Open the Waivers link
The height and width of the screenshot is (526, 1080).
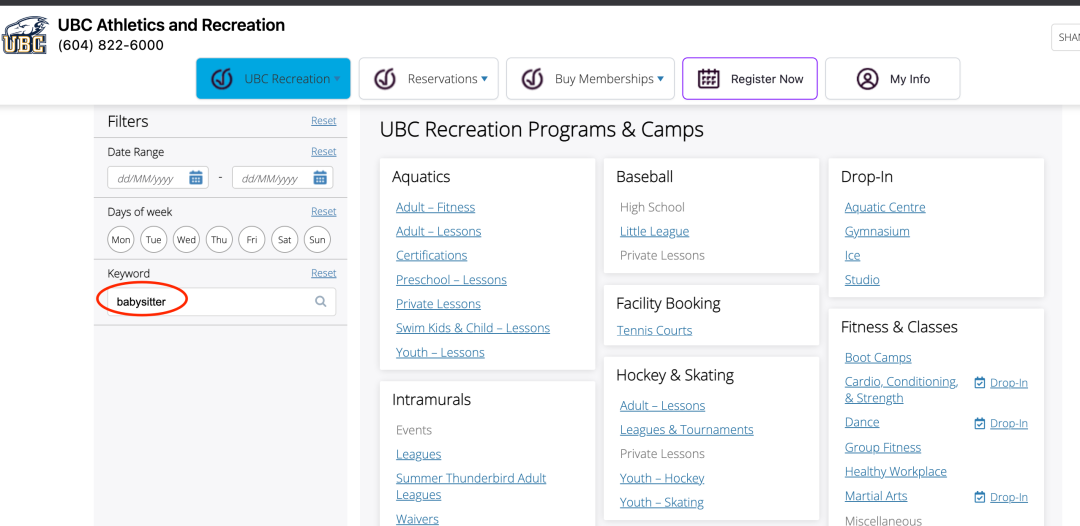(x=417, y=519)
